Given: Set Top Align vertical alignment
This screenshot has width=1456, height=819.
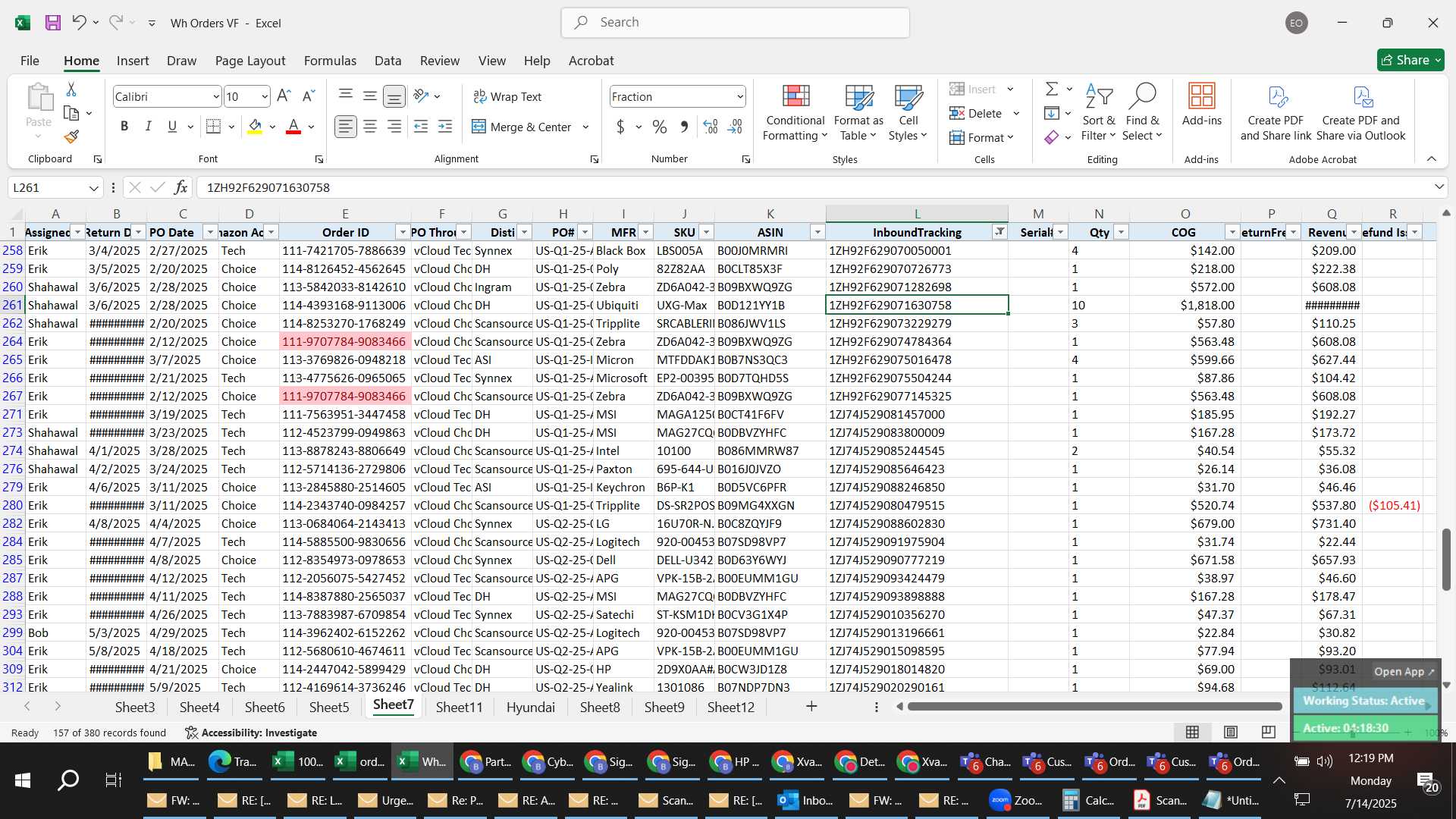Looking at the screenshot, I should (x=346, y=96).
